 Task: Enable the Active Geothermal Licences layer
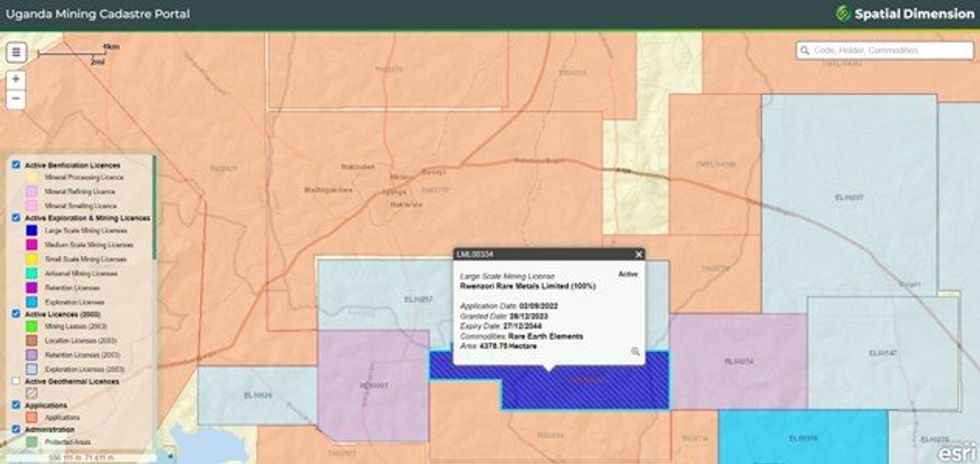(16, 381)
